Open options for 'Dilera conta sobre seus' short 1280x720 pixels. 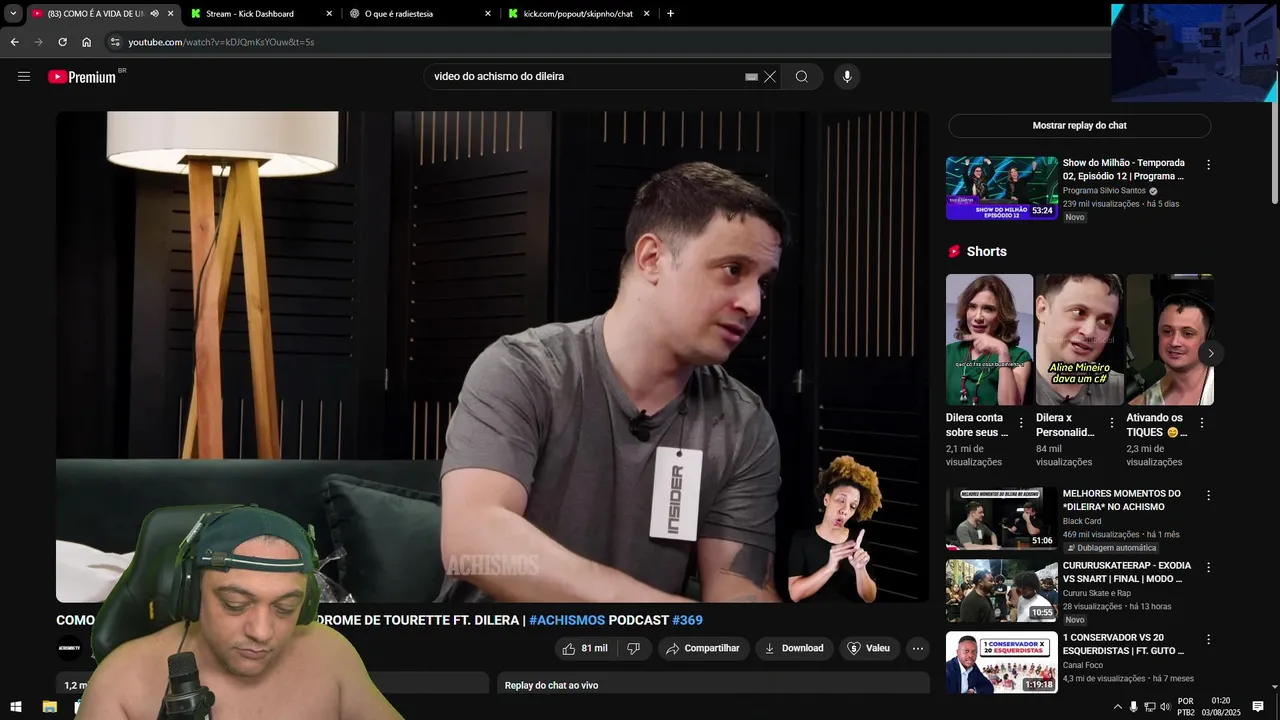1021,423
